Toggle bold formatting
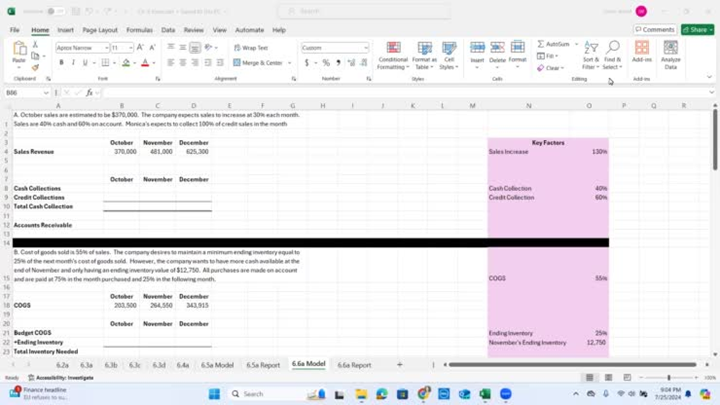 coord(61,63)
